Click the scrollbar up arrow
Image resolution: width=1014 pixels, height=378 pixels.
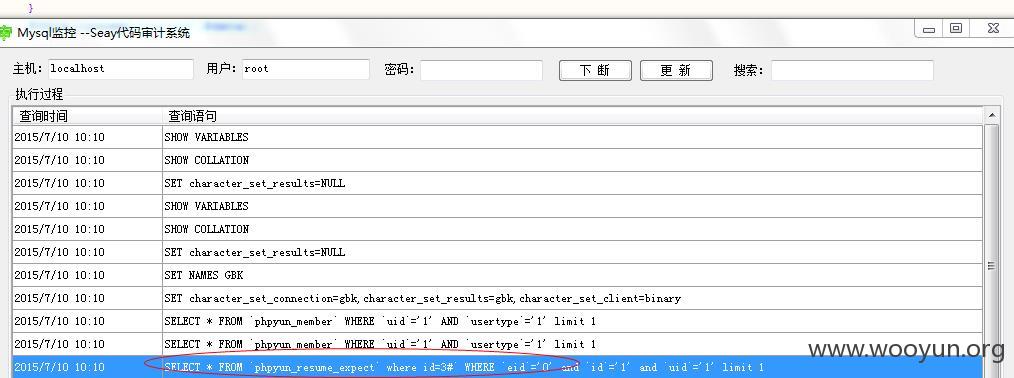(x=991, y=116)
